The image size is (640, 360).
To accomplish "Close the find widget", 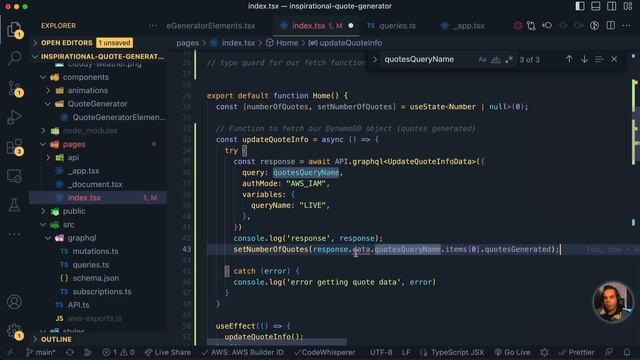I will click(x=614, y=59).
